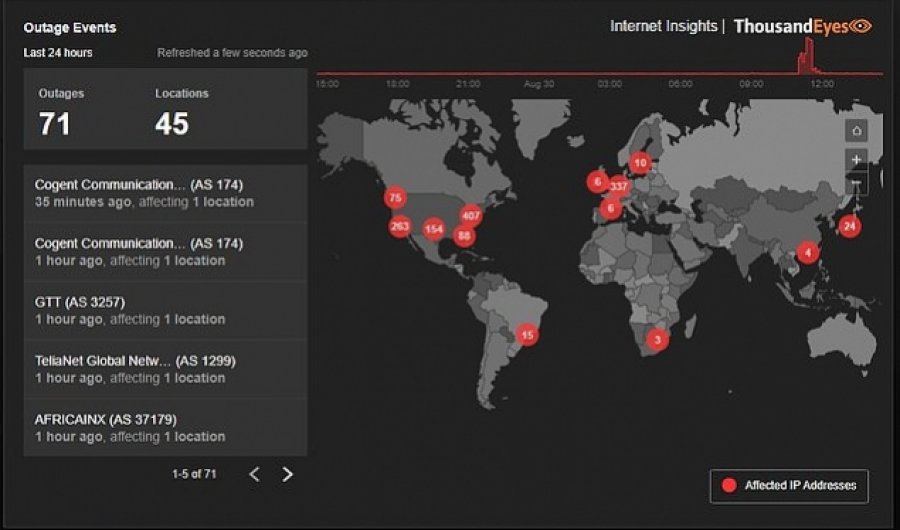The width and height of the screenshot is (900, 530).
Task: Click the red dot in the legend
Action: [x=729, y=486]
